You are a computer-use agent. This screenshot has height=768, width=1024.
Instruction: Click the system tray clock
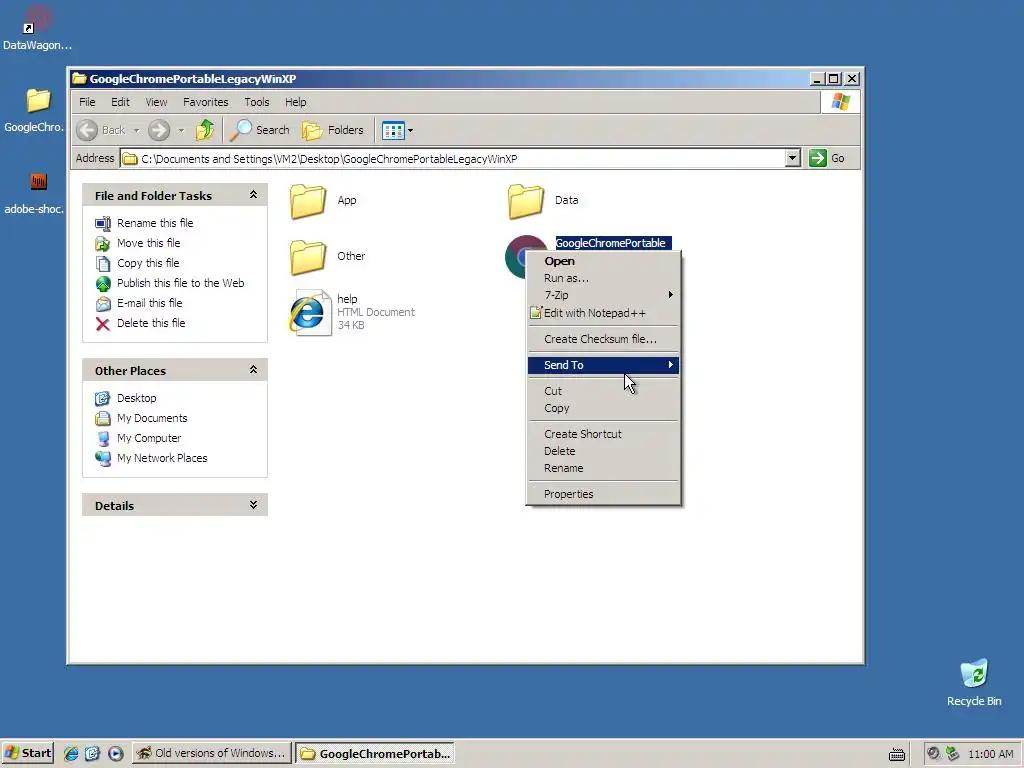[x=991, y=754]
